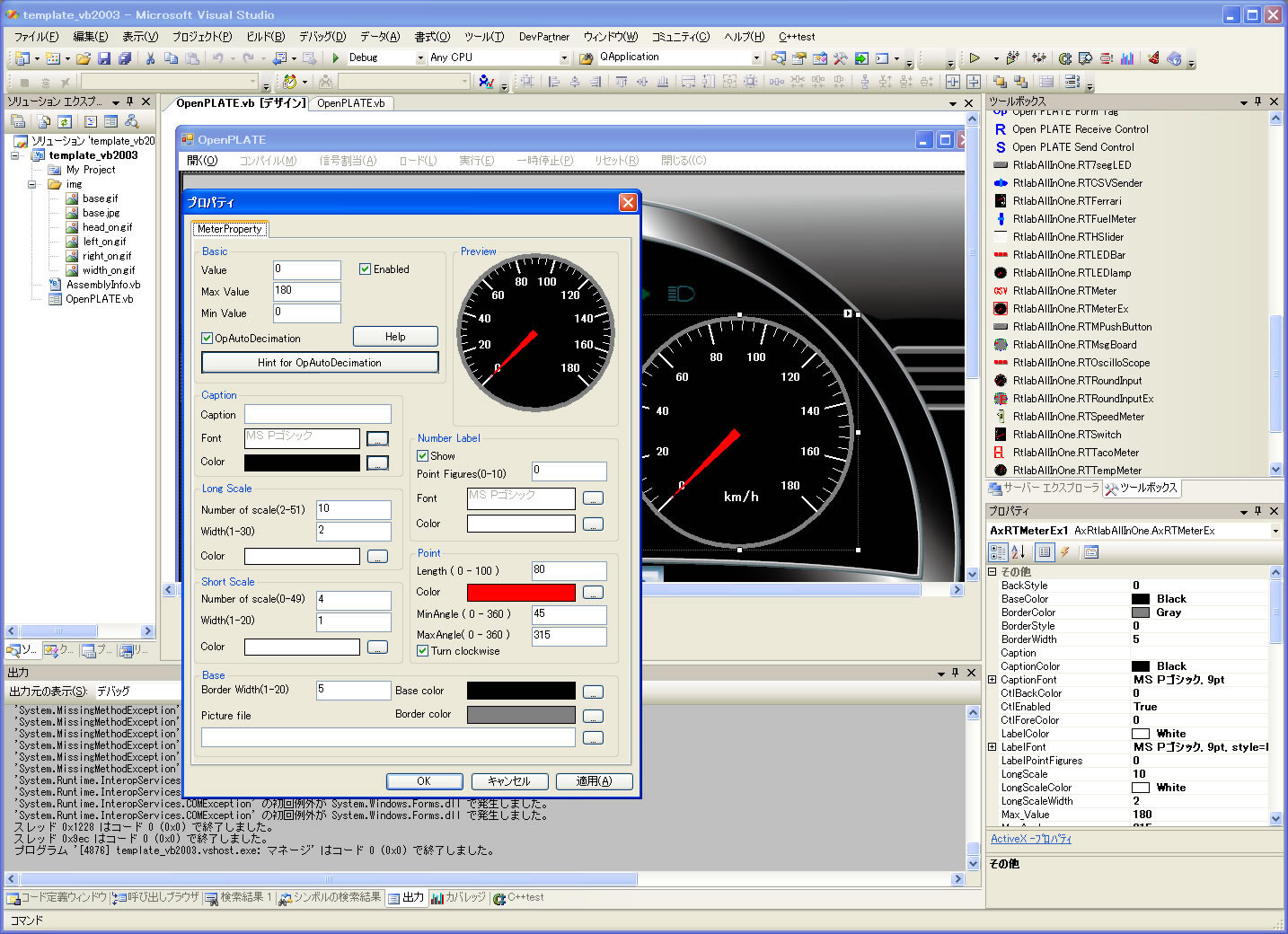Toggle the OpAutoDecimation checkbox
The image size is (1288, 934).
coord(207,339)
